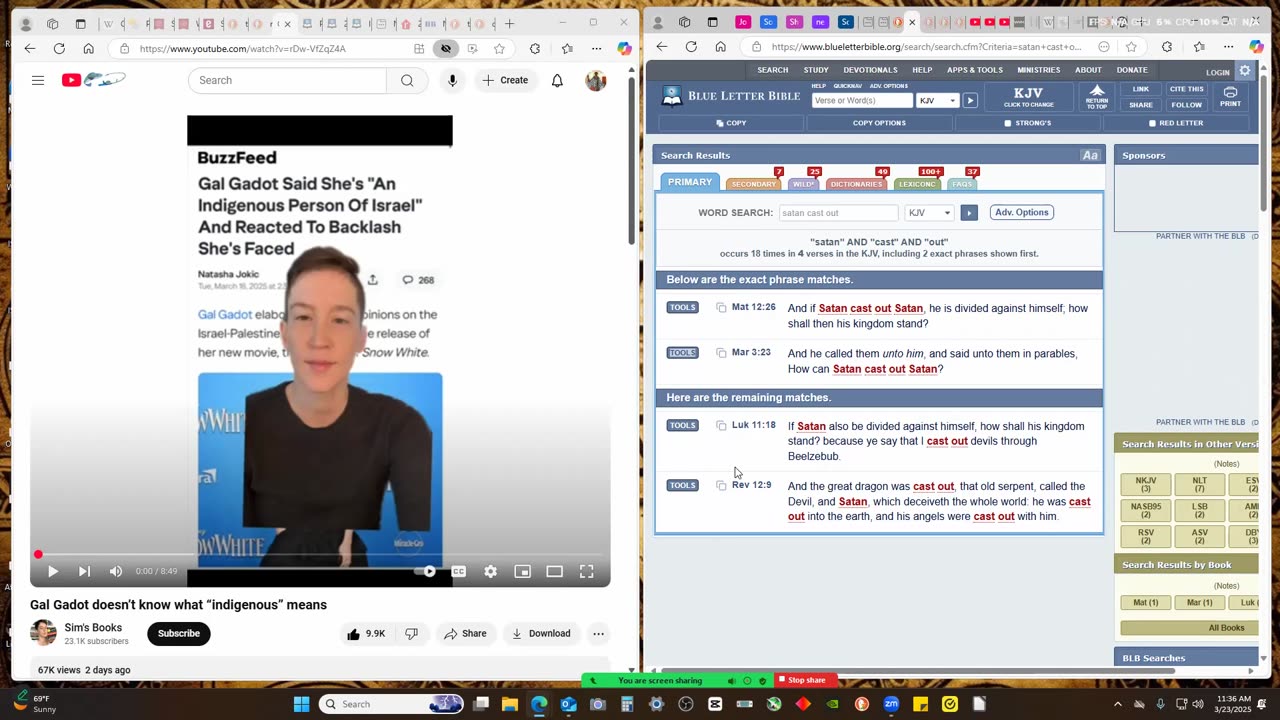Screen dimensions: 1280x720
Task: Open YouTube Create menu
Action: (x=505, y=80)
